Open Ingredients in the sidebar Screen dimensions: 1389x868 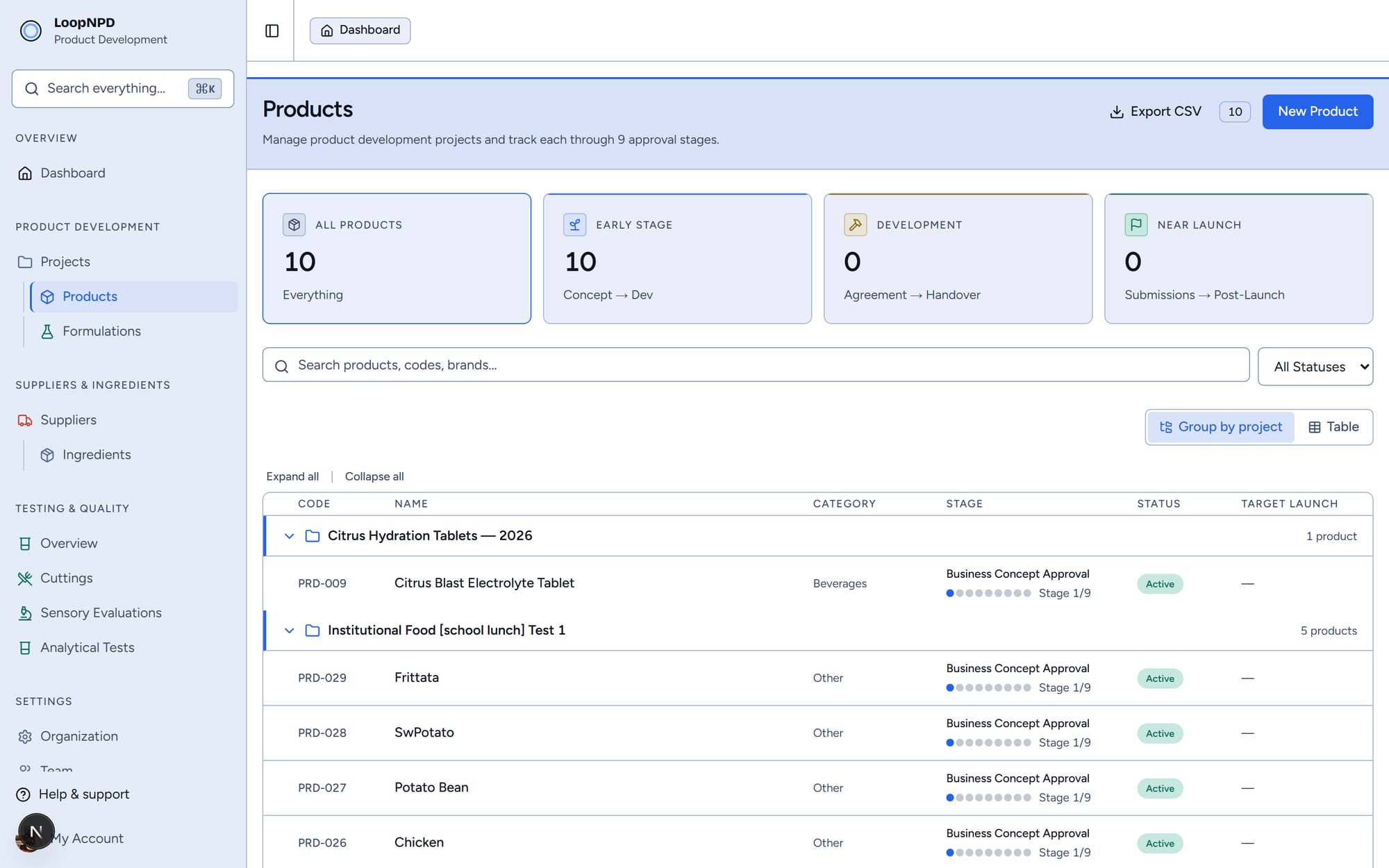pyautogui.click(x=134, y=455)
